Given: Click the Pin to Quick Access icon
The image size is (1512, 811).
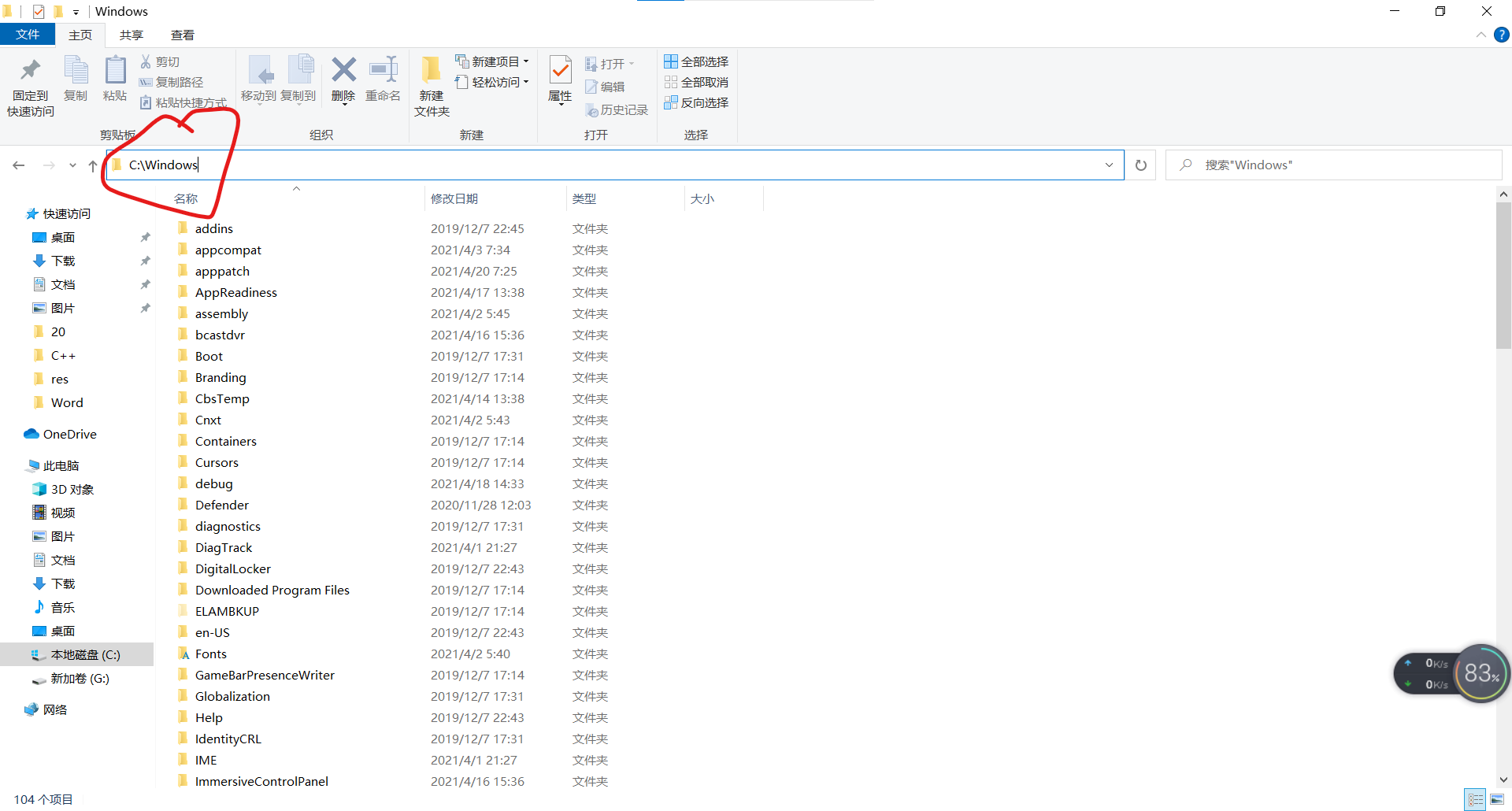Looking at the screenshot, I should [31, 71].
